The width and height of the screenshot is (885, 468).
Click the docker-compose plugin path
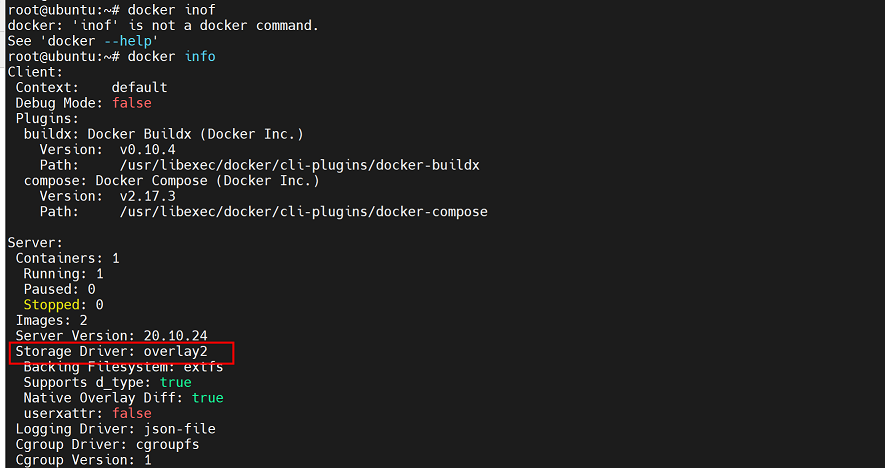[303, 212]
